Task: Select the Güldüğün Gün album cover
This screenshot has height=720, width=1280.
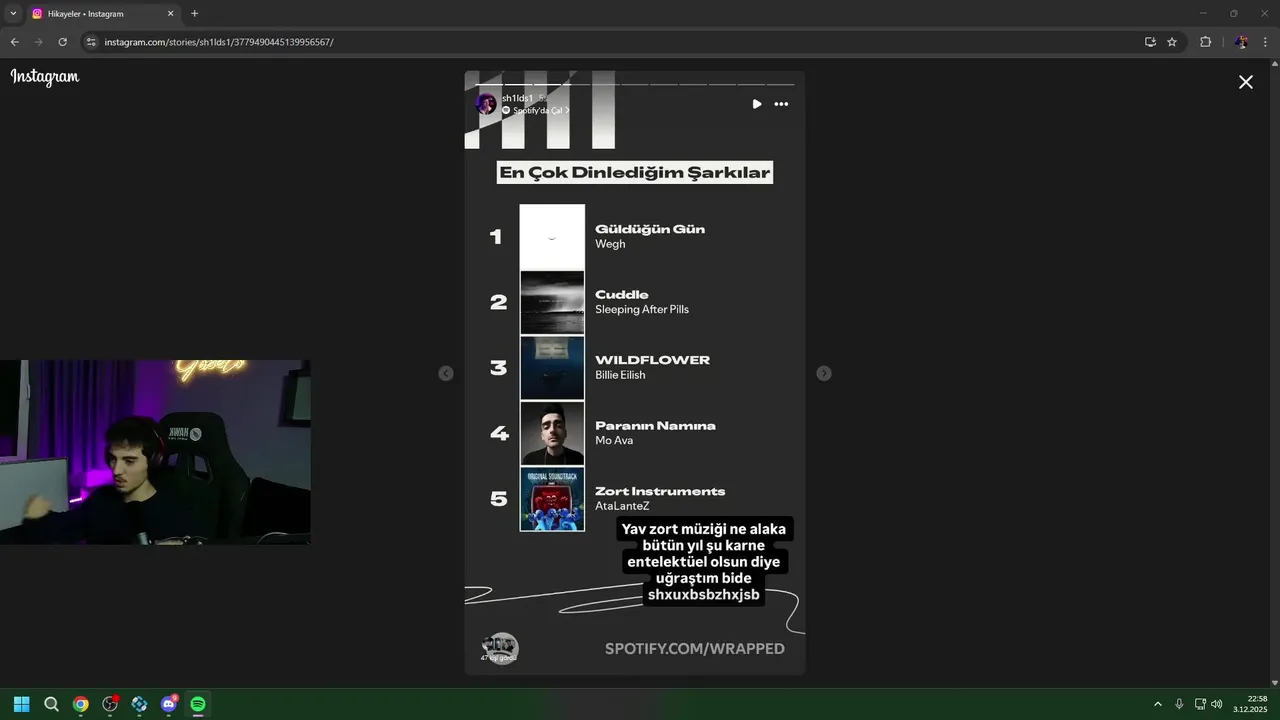Action: click(552, 237)
